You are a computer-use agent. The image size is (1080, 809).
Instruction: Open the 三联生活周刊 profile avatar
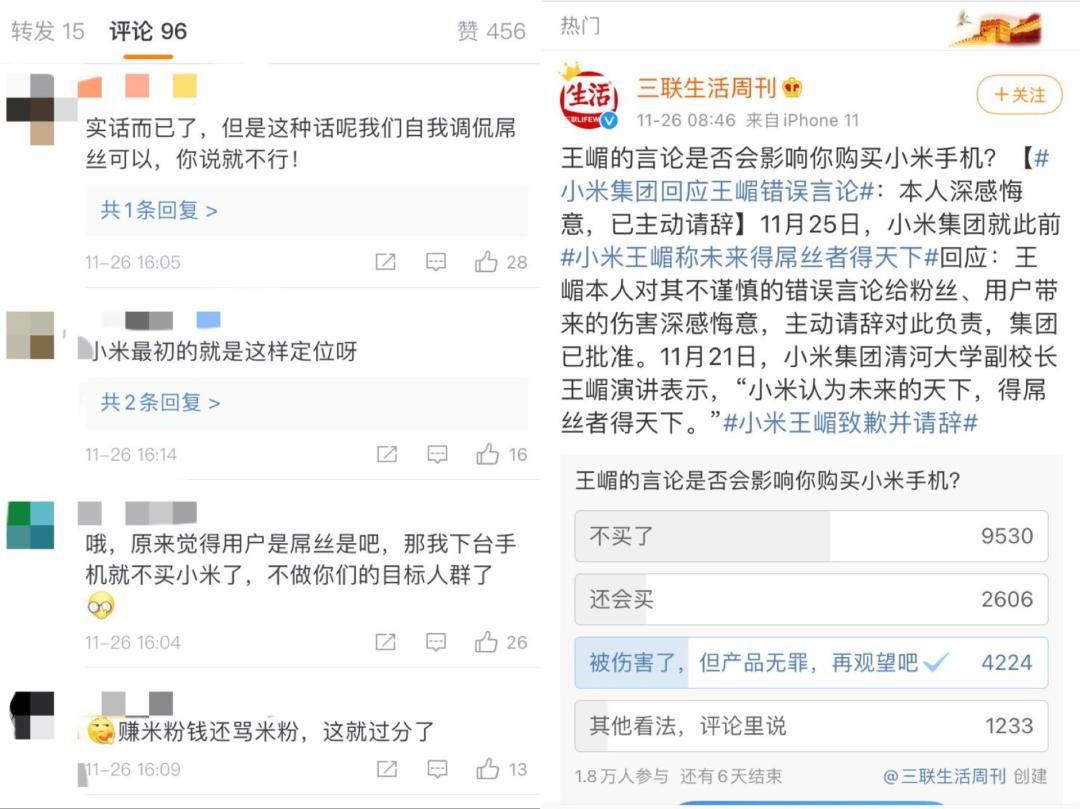coord(589,98)
